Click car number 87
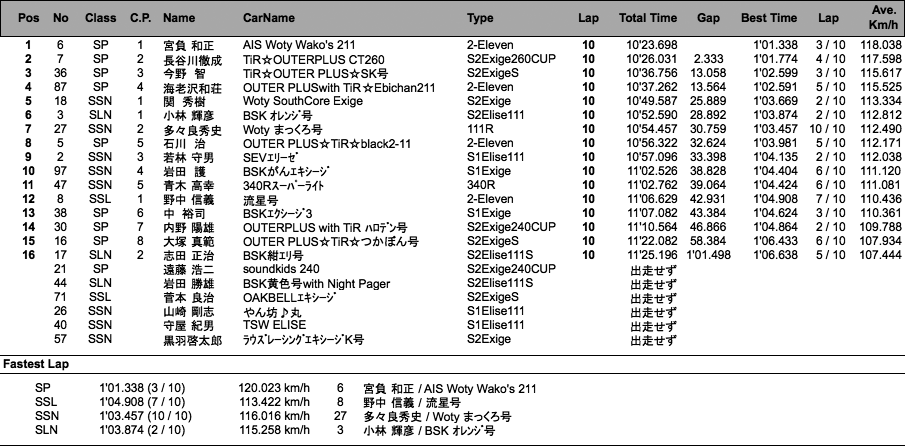Viewport: 905px width, 446px height. coord(60,88)
